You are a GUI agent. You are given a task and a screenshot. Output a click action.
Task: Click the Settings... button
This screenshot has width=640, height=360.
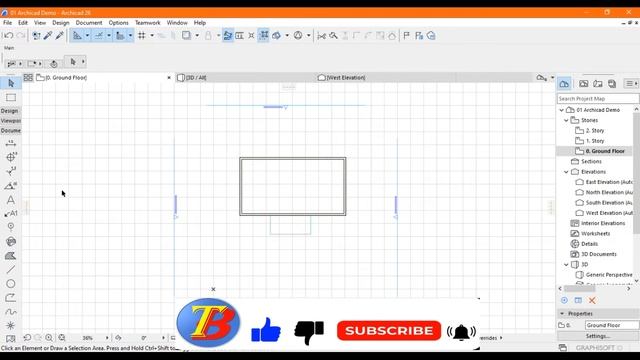click(598, 336)
